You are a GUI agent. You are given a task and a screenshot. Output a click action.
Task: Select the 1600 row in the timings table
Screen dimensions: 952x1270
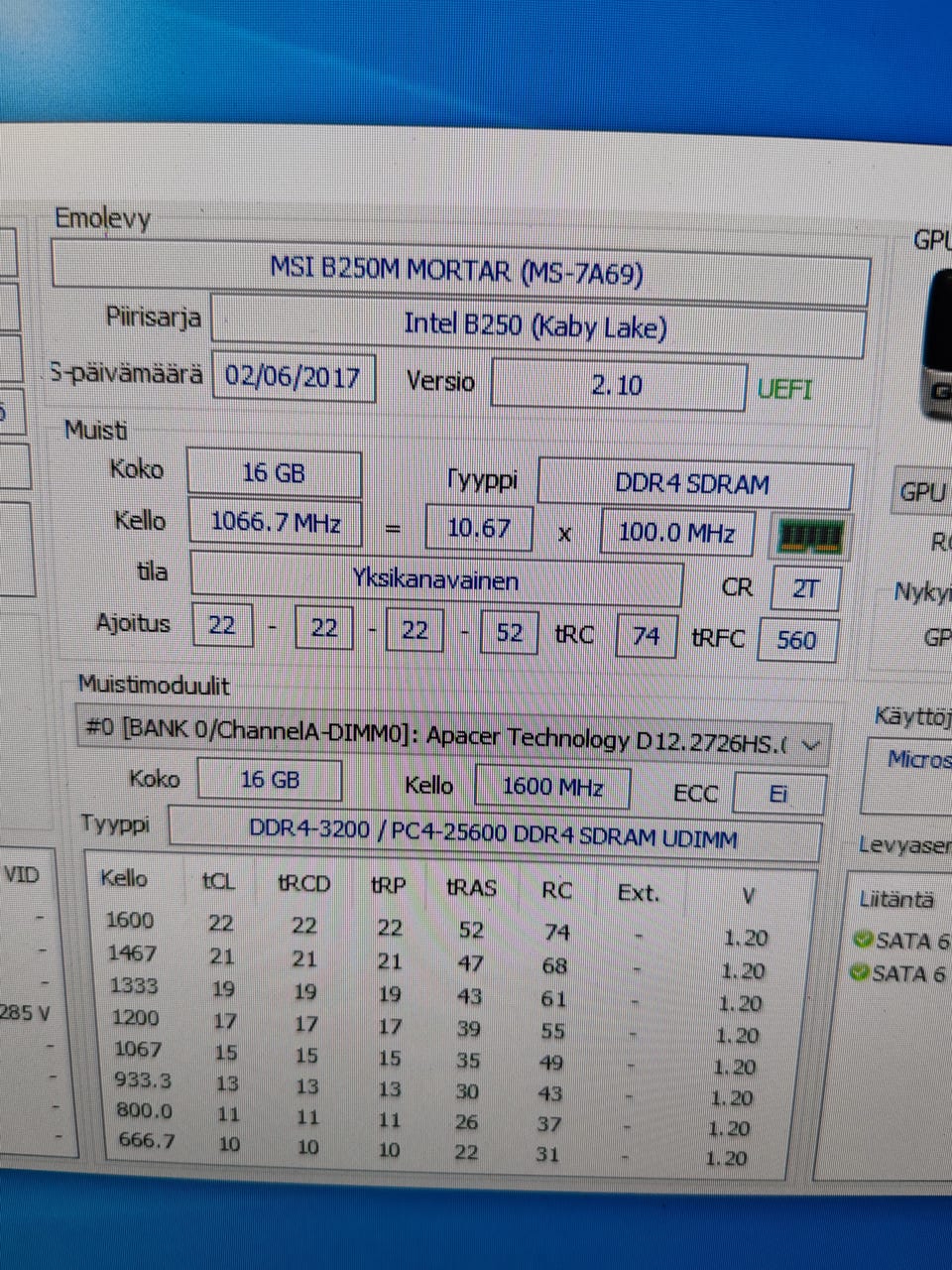436,929
